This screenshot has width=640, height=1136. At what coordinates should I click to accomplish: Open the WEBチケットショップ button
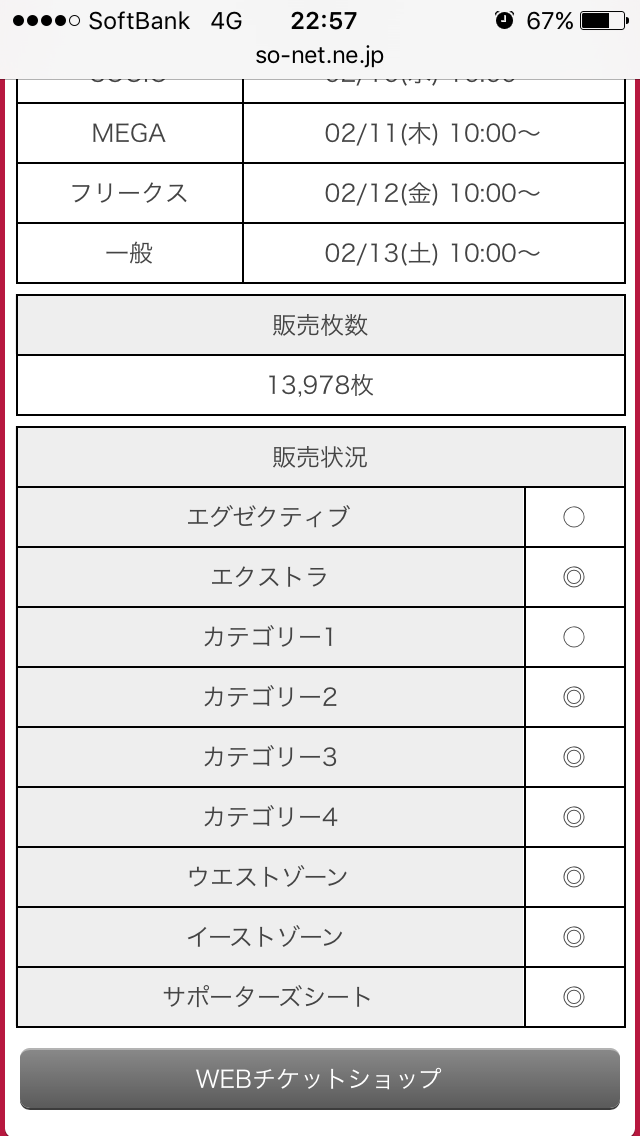320,1078
